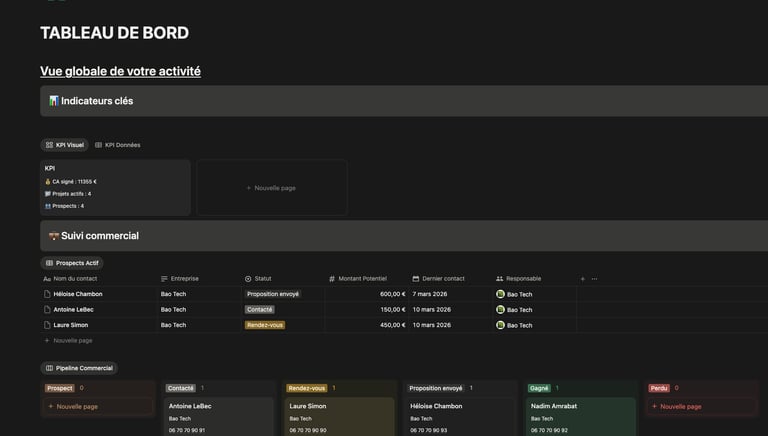Click the Prospect column group label
768x436 pixels.
tap(60, 388)
